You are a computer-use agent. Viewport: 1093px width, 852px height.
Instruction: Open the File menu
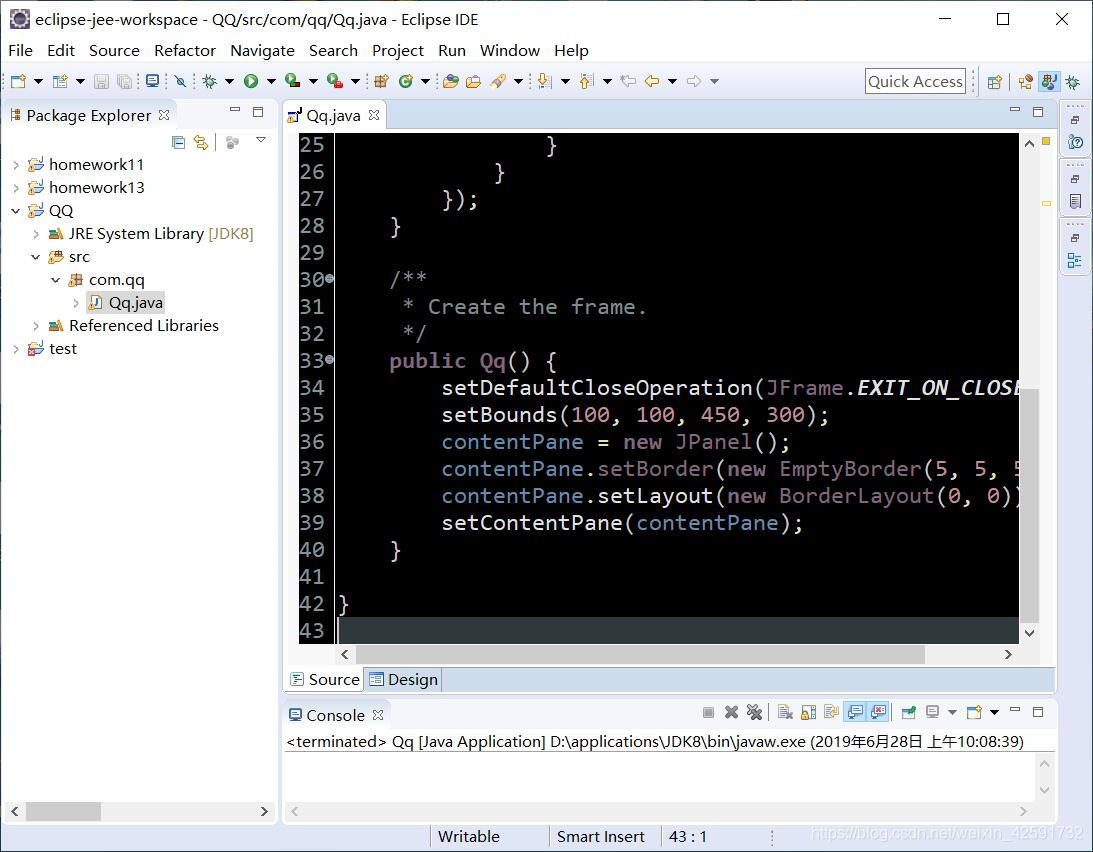(x=20, y=51)
